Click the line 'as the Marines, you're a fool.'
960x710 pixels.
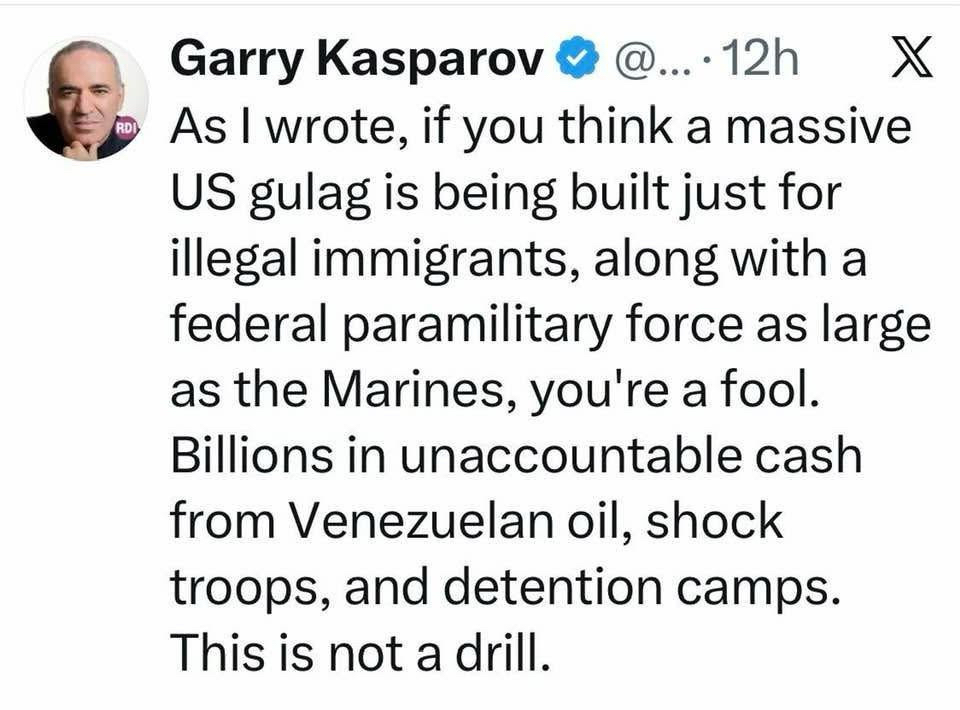click(495, 392)
